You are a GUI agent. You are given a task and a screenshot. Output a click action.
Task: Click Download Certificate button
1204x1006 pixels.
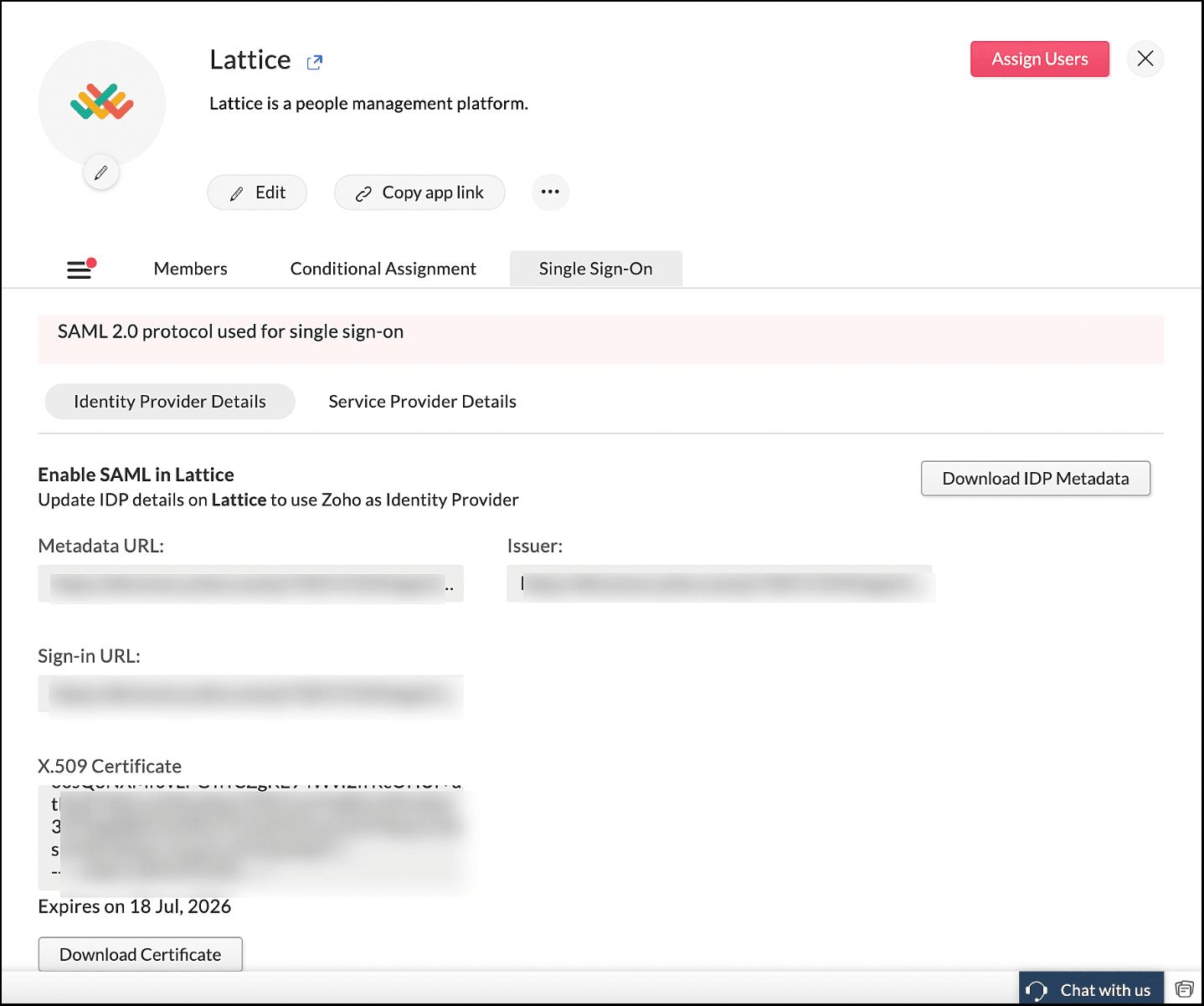coord(141,954)
